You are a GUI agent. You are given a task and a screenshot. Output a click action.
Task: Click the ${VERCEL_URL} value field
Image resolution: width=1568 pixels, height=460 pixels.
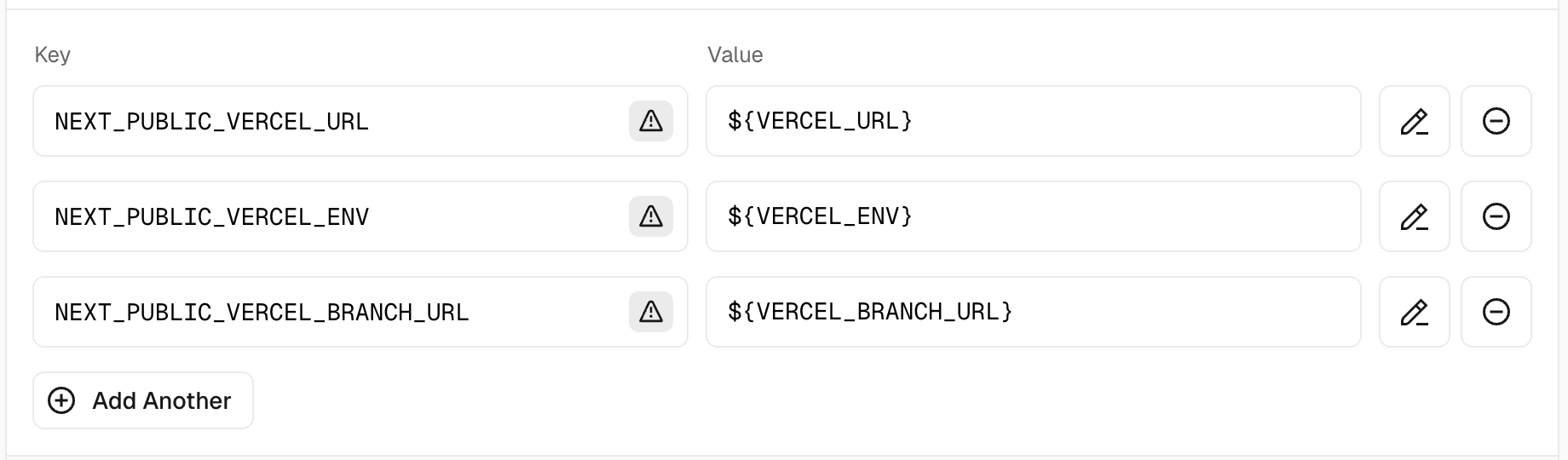tap(1031, 121)
